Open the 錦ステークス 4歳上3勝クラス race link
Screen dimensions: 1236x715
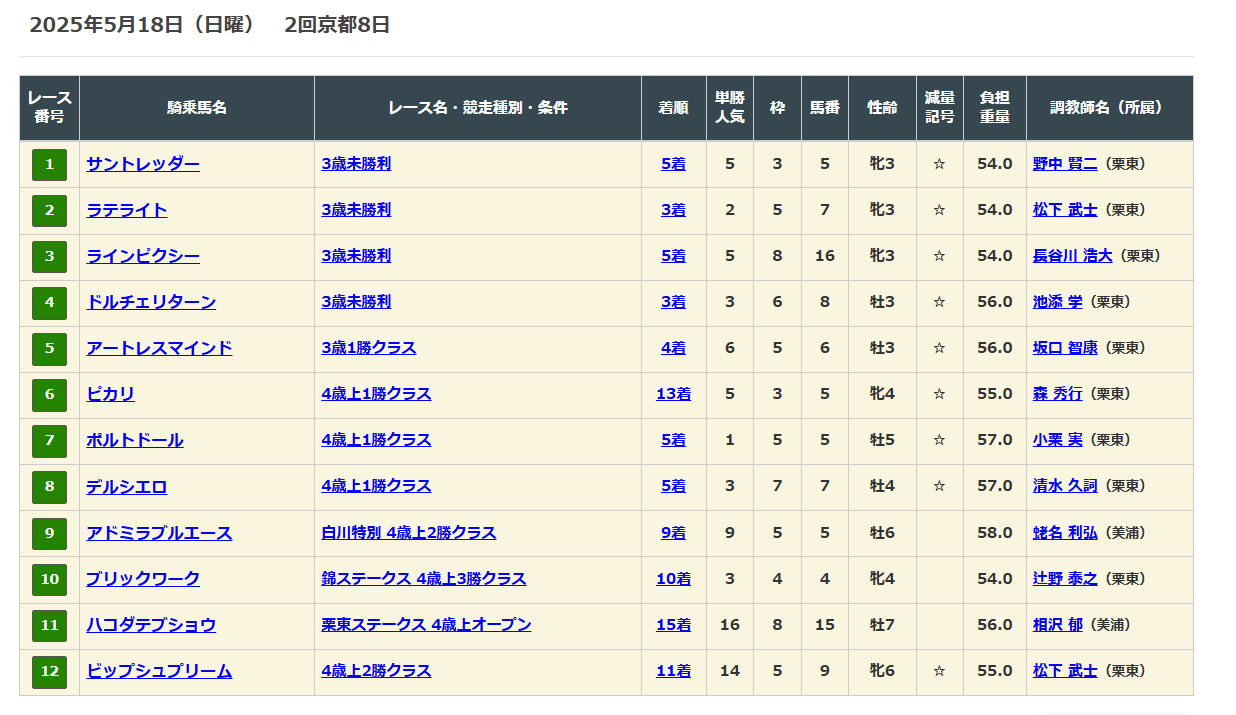tap(423, 579)
